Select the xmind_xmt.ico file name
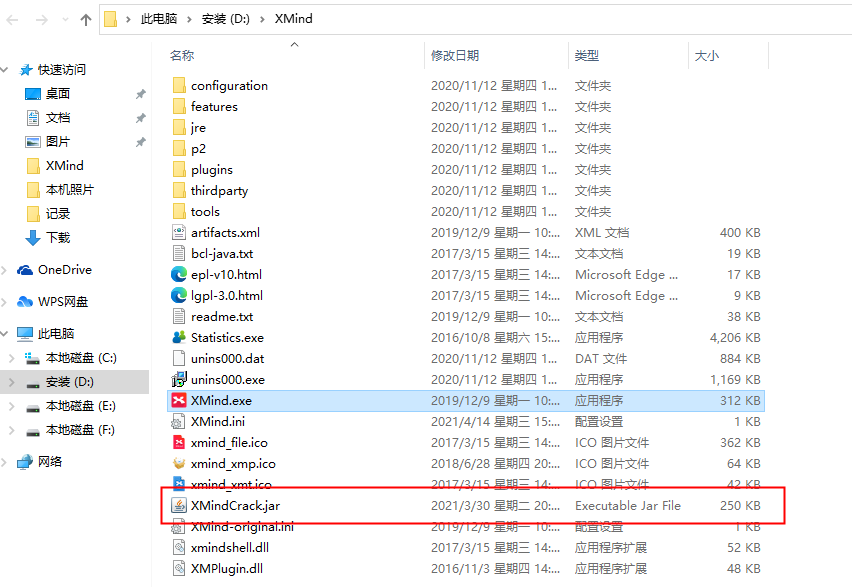 [231, 484]
